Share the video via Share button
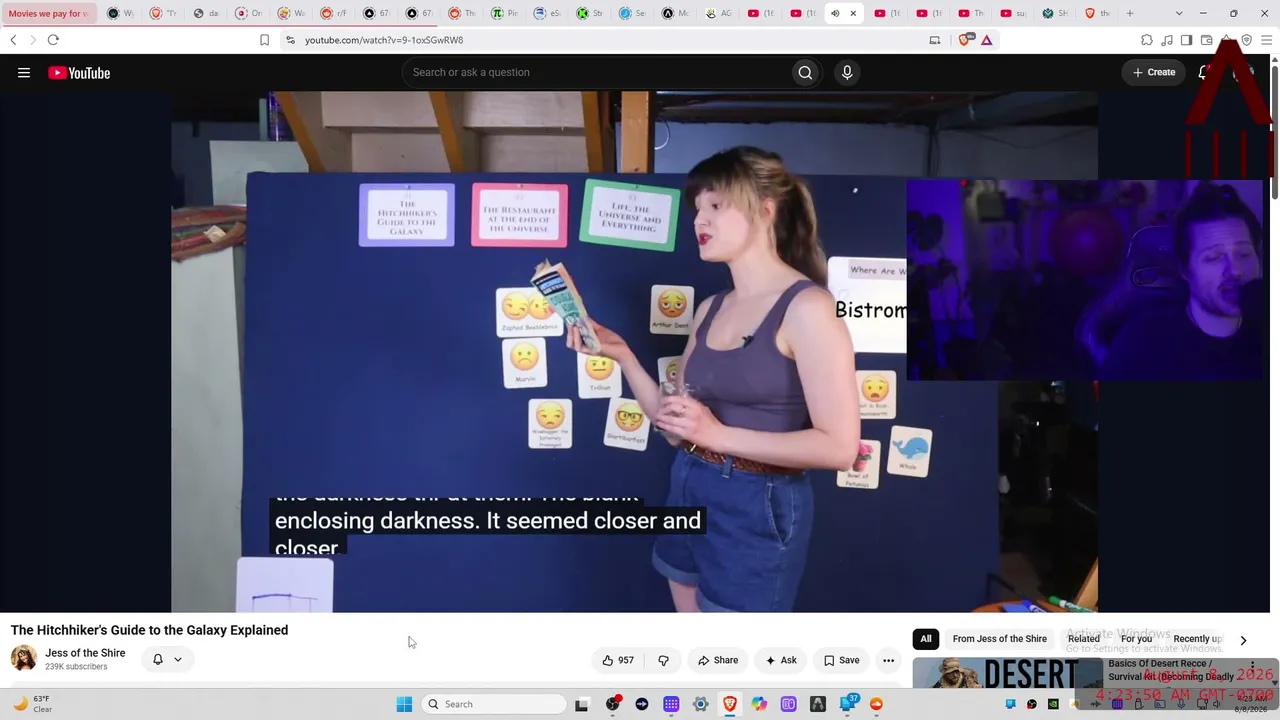 point(718,660)
